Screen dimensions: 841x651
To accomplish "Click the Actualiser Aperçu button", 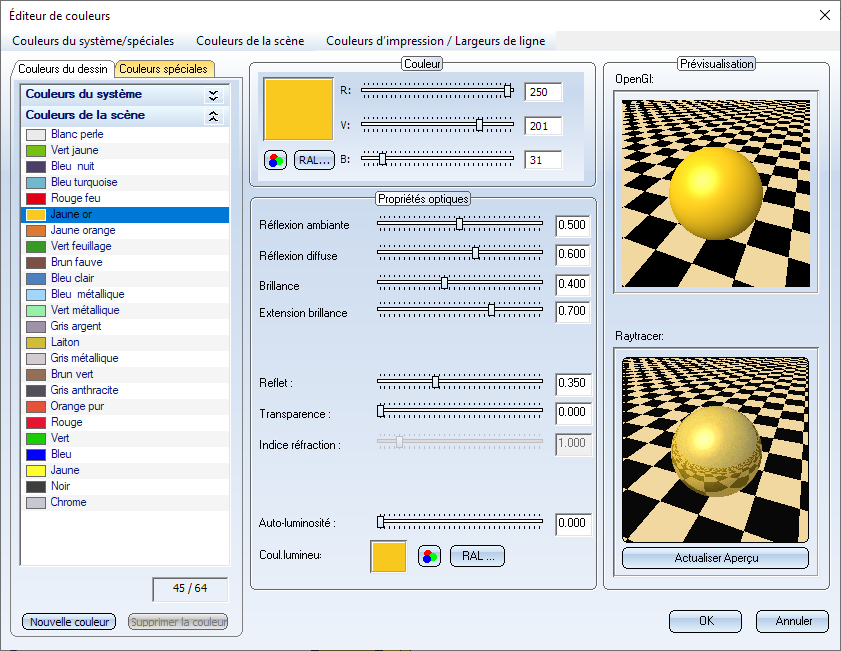I will click(714, 558).
